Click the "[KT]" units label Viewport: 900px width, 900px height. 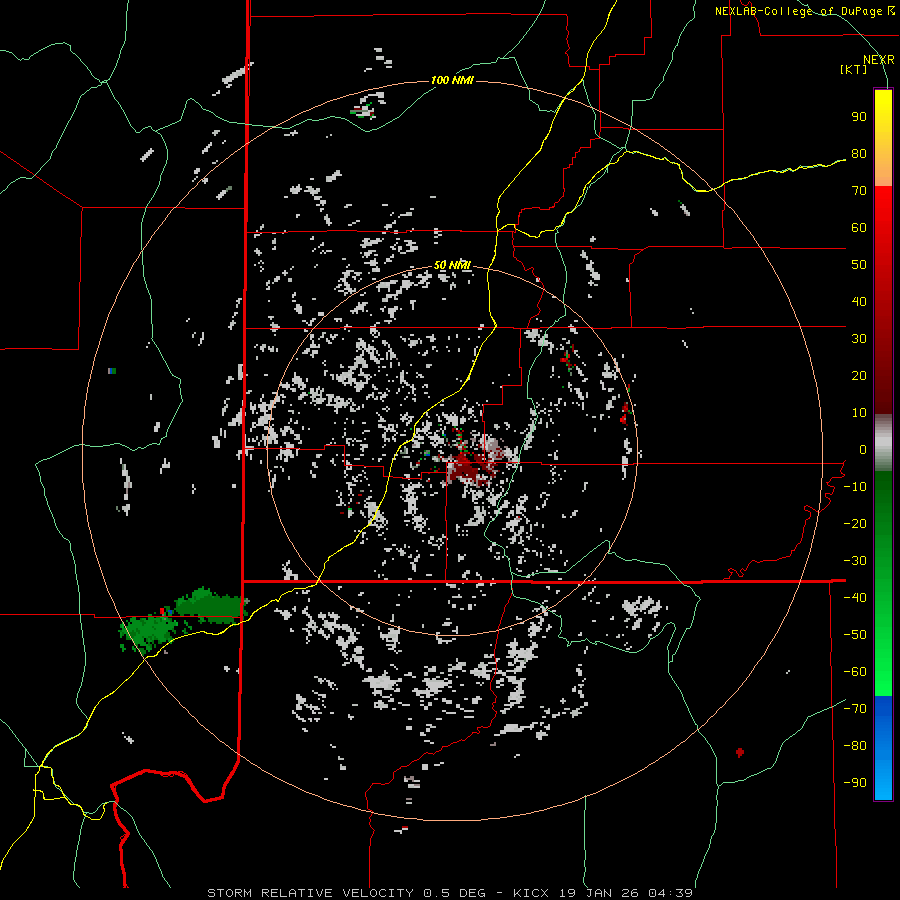[x=854, y=69]
